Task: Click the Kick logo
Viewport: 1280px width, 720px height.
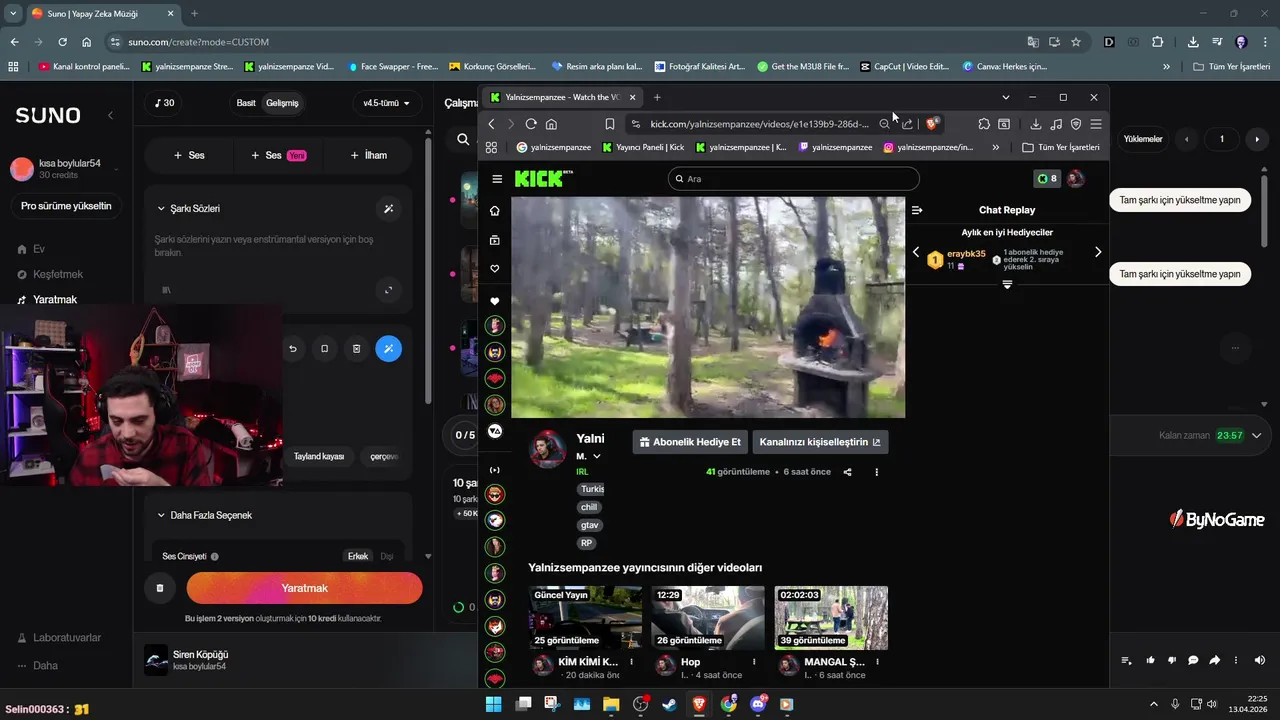Action: coord(544,179)
